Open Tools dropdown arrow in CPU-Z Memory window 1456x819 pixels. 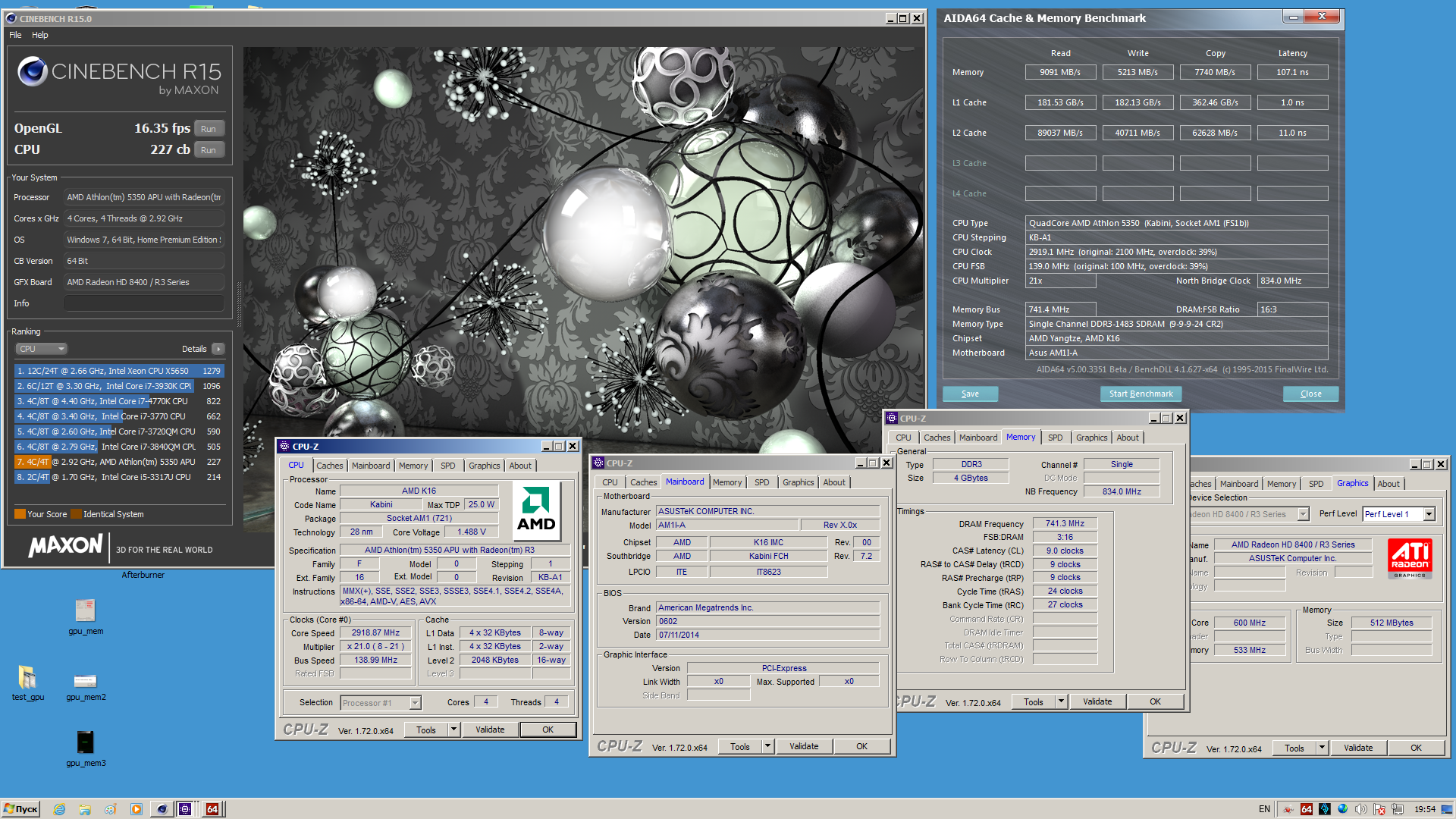(1061, 701)
